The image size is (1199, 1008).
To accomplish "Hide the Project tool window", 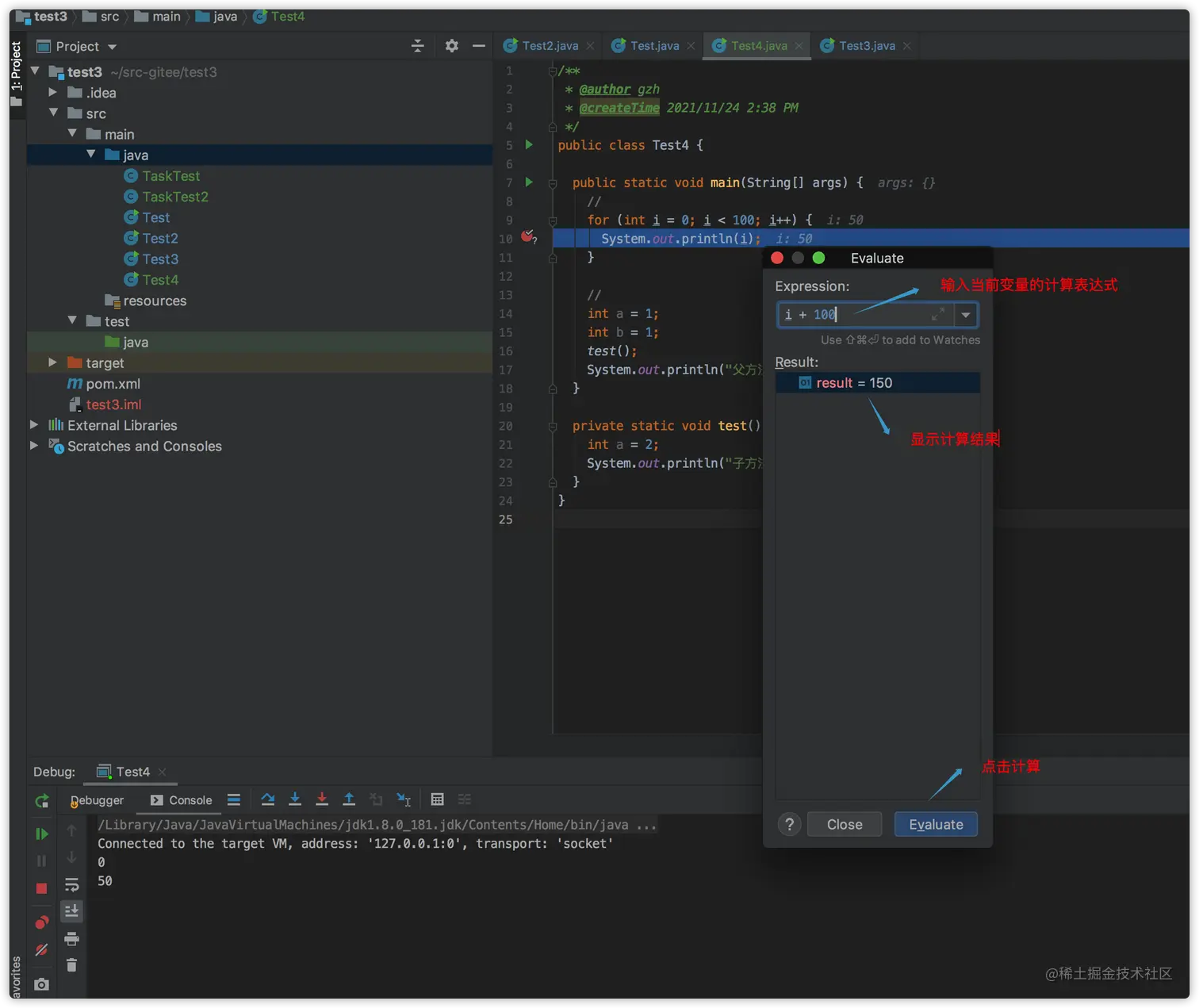I will click(479, 46).
